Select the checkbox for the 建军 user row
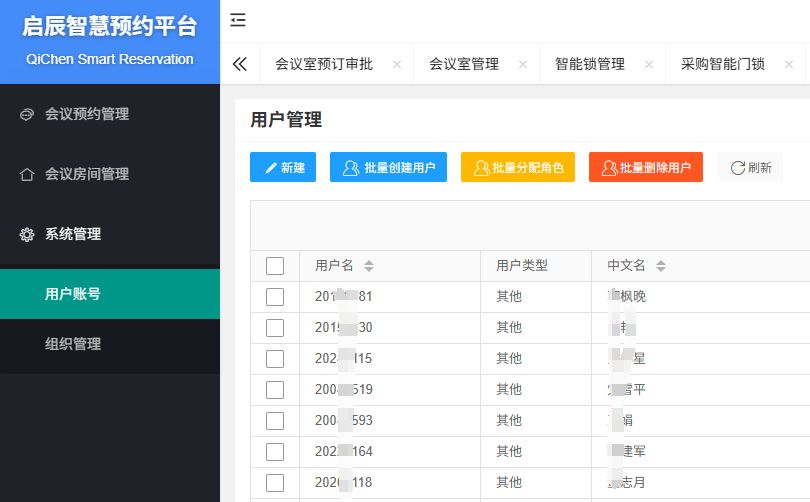Screen dimensions: 810x502 [x=275, y=452]
